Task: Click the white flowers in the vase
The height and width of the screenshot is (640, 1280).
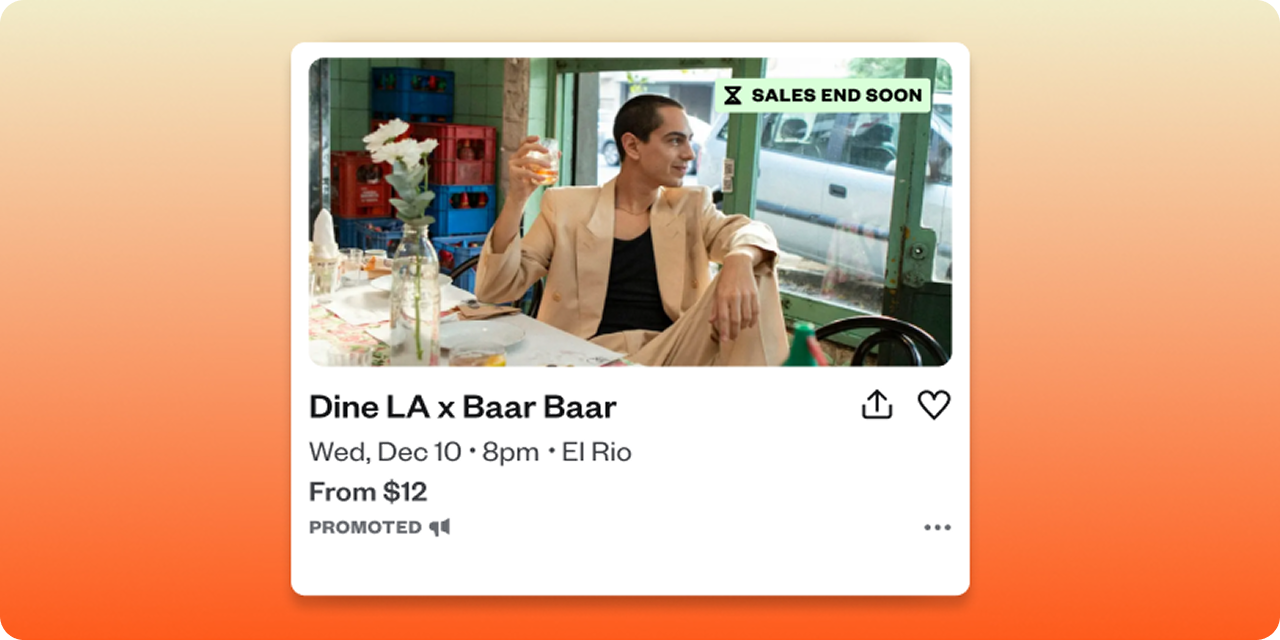Action: pos(400,148)
